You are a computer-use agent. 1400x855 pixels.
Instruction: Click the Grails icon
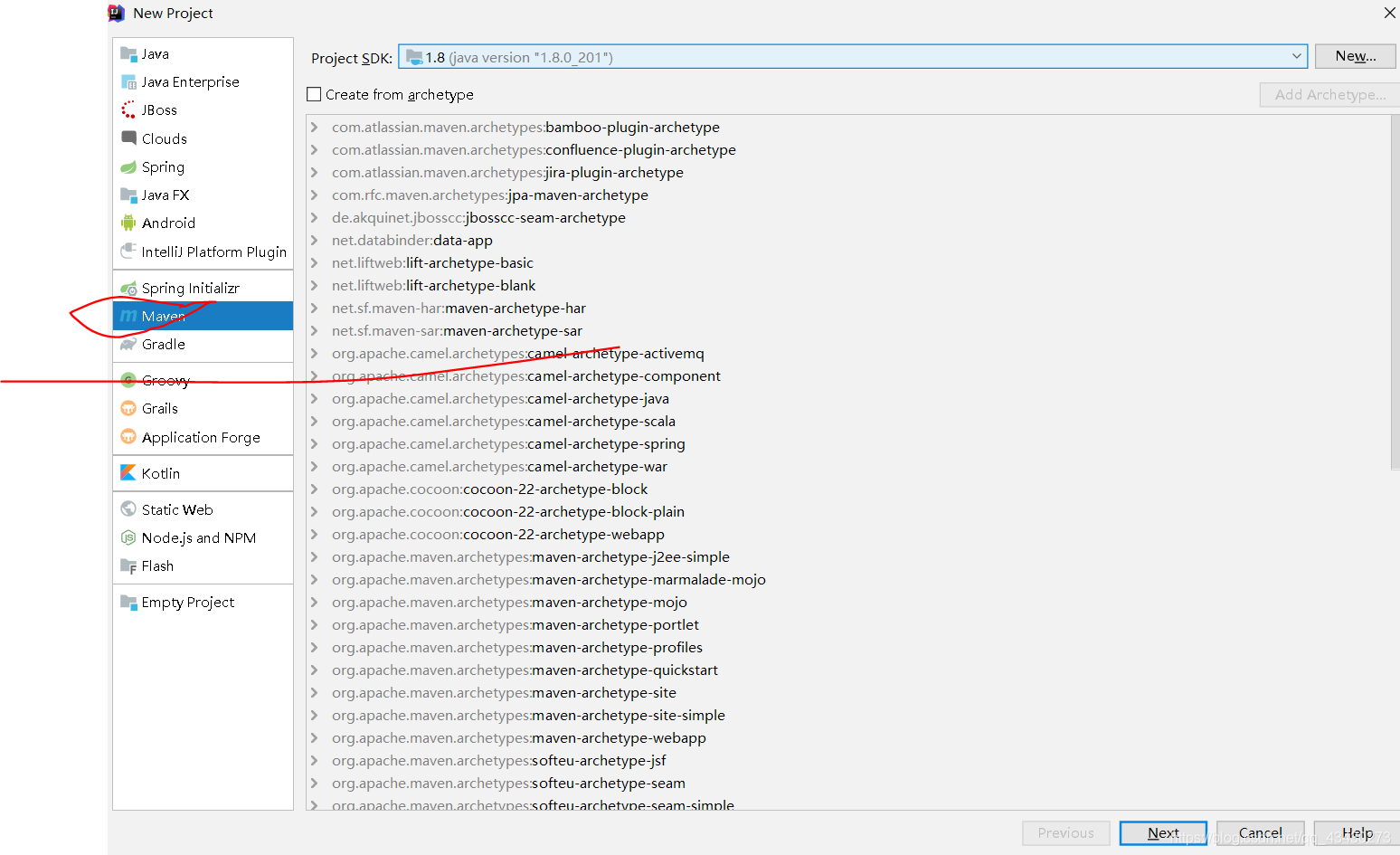pos(128,409)
